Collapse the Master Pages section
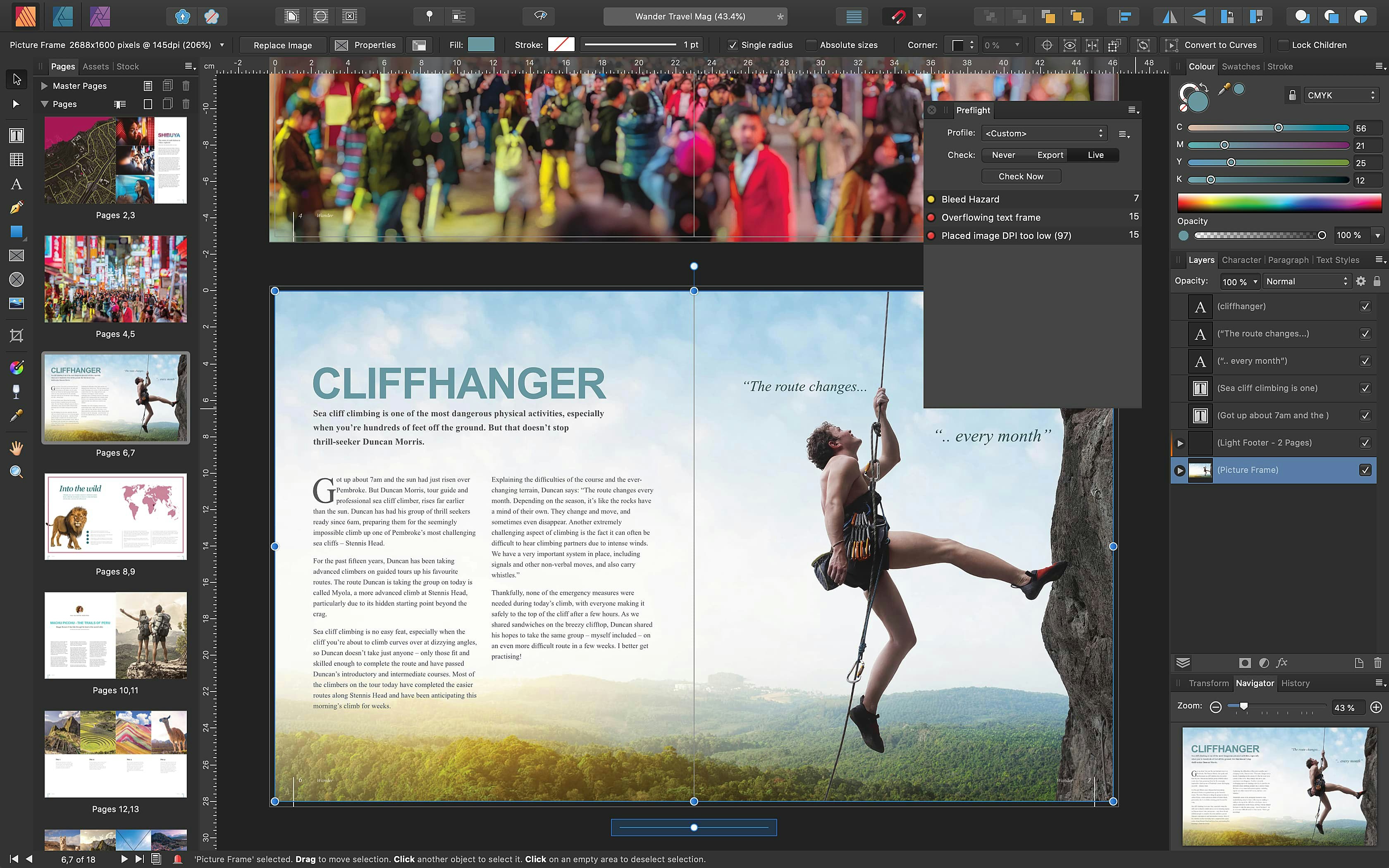 (44, 86)
